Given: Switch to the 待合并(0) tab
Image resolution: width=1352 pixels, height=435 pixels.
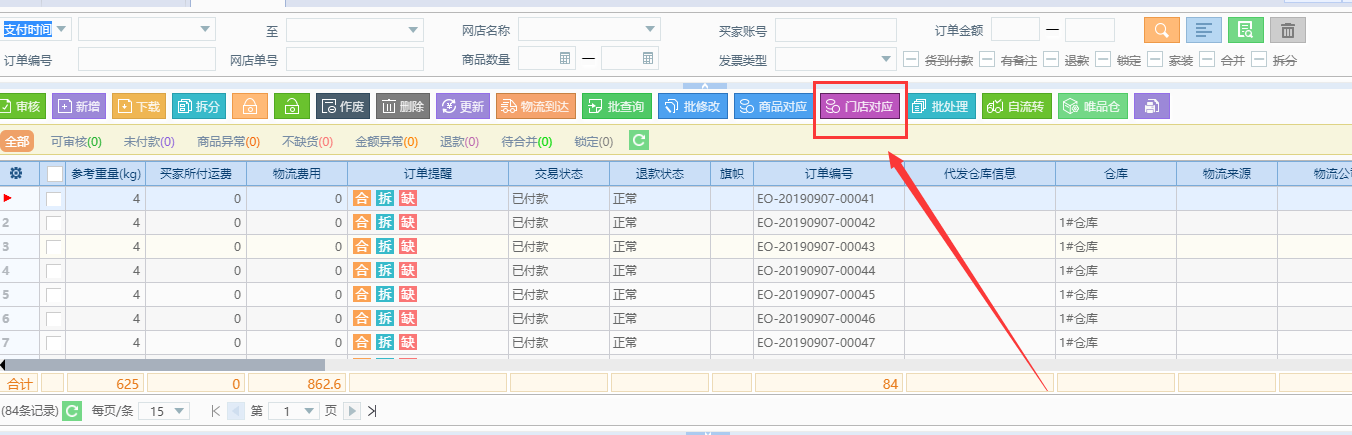Looking at the screenshot, I should point(526,142).
